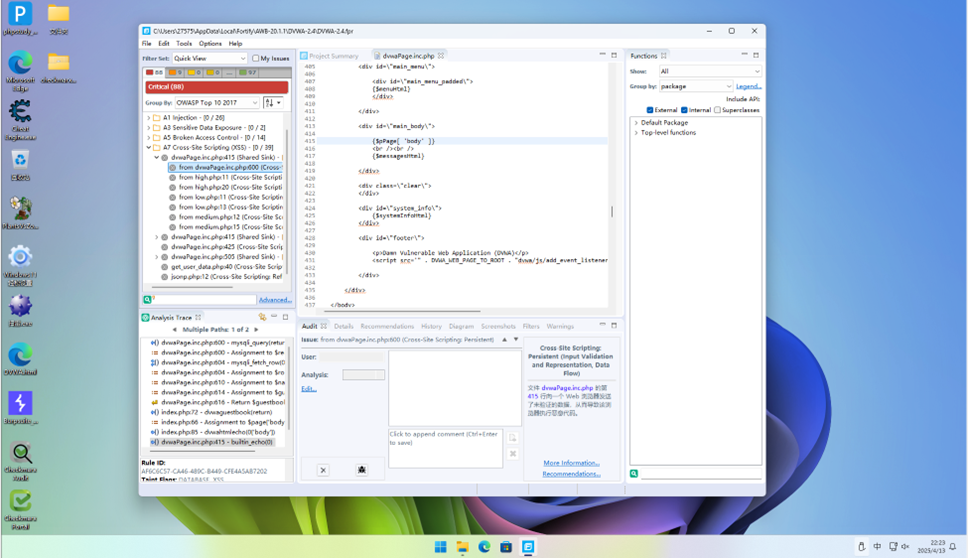Open Microsoft Edge desktop shortcut
Screen dimensions: 968x558
20,71
